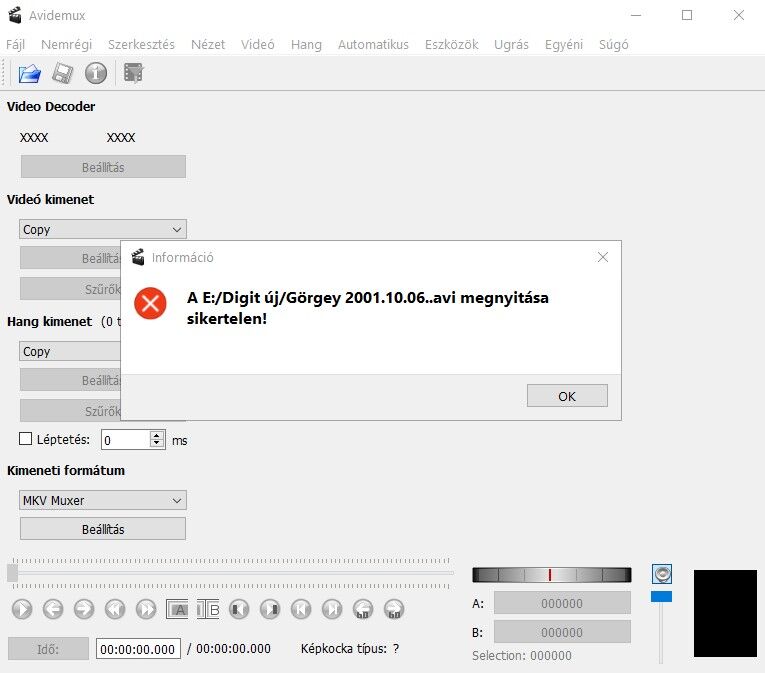765x673 pixels.
Task: Click the Selection: 000000 text
Action: click(522, 655)
